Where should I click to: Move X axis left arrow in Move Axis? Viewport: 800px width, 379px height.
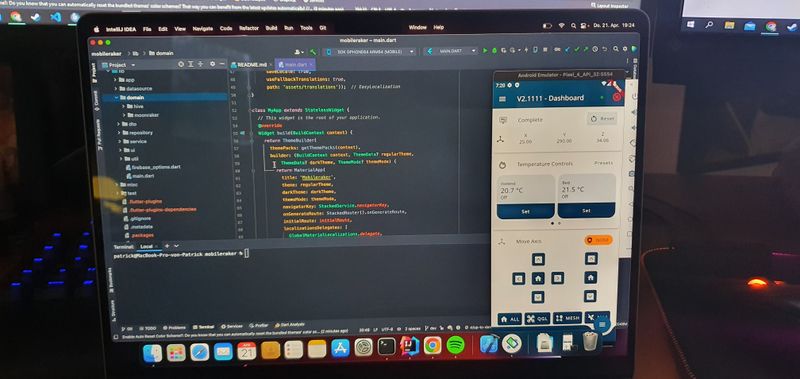tap(518, 279)
